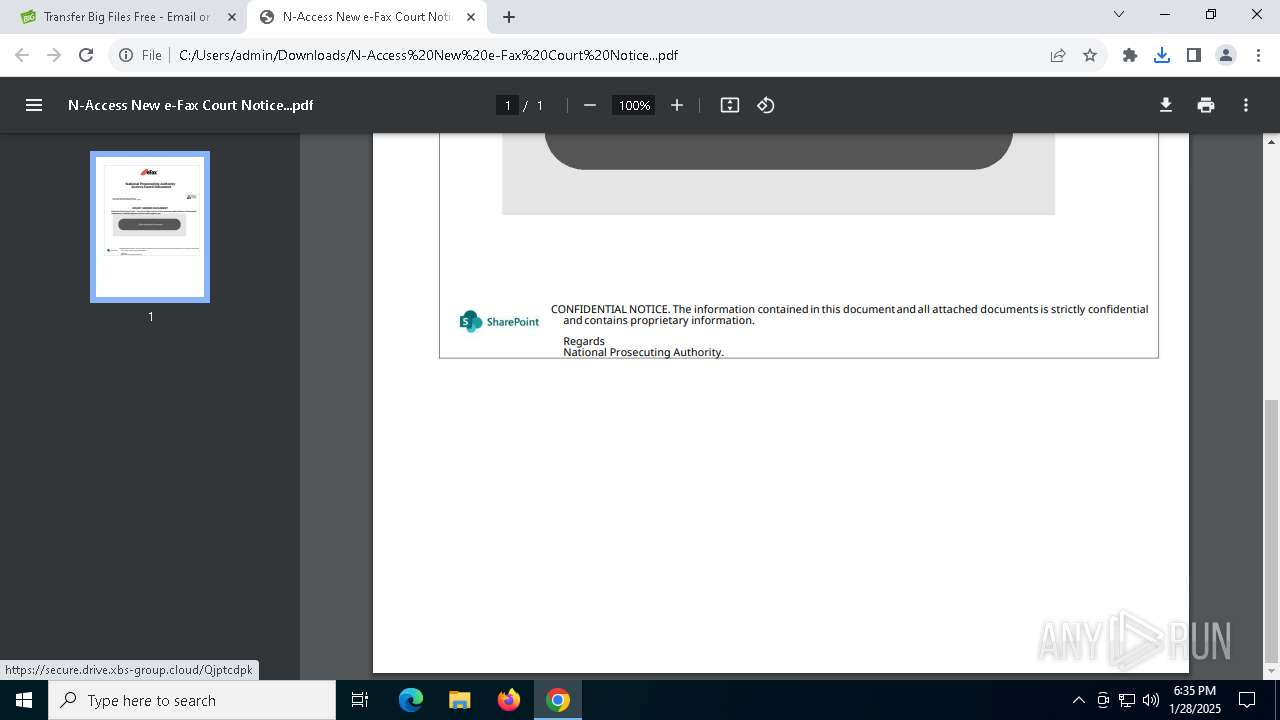
Task: Close the Transfer Big Files Free tab
Action: click(x=232, y=17)
